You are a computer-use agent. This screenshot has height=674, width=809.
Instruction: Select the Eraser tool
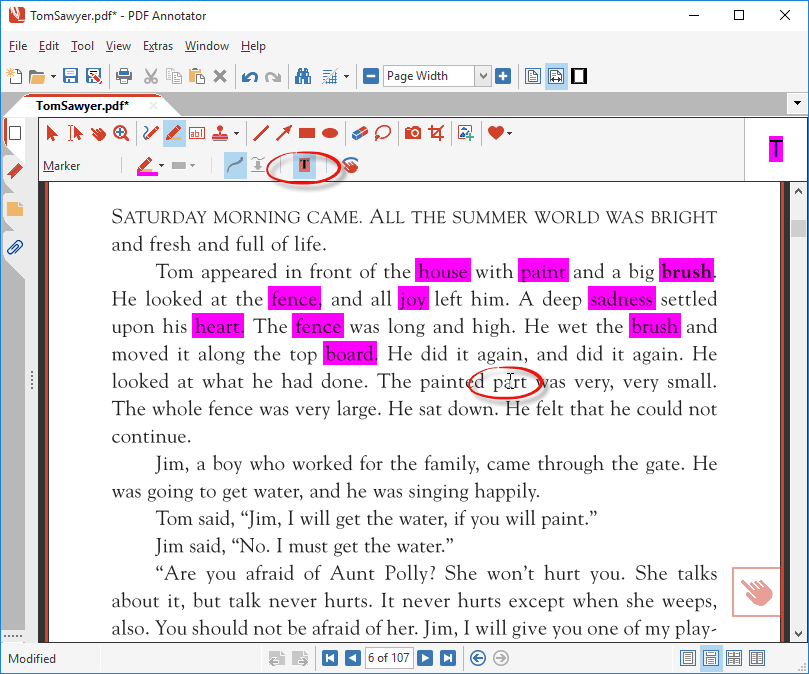pyautogui.click(x=358, y=132)
